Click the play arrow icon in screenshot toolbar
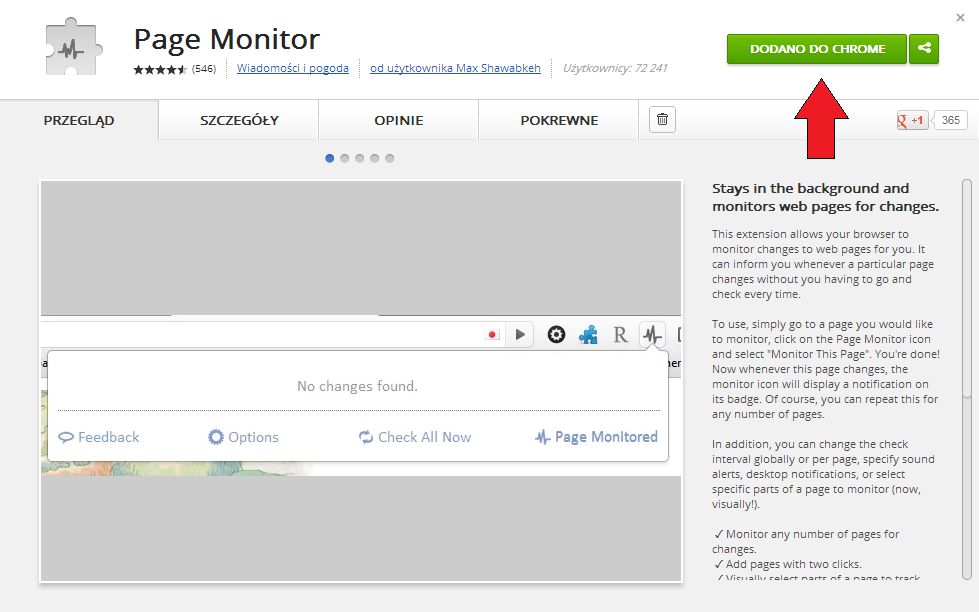 tap(520, 335)
